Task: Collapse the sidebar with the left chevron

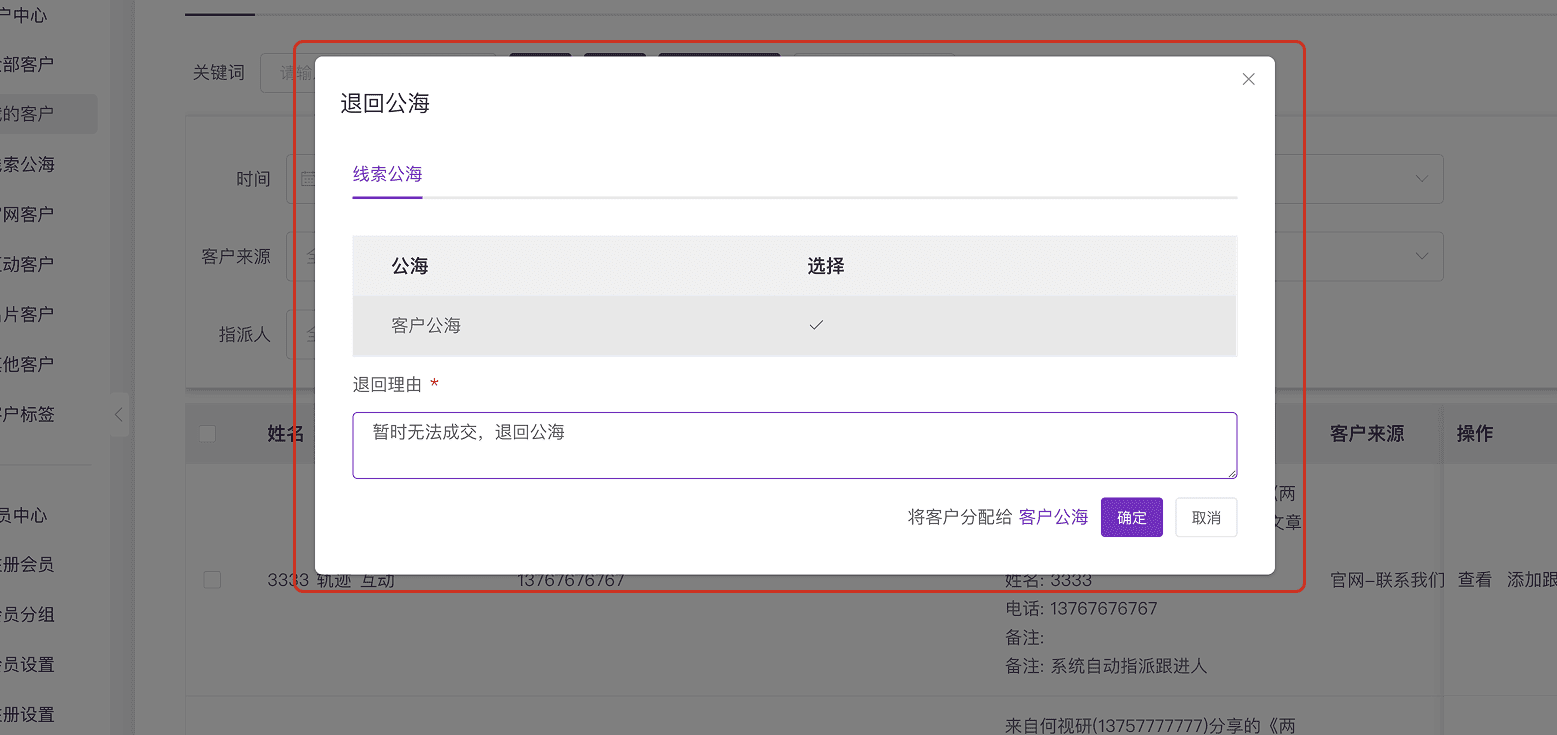Action: click(118, 414)
